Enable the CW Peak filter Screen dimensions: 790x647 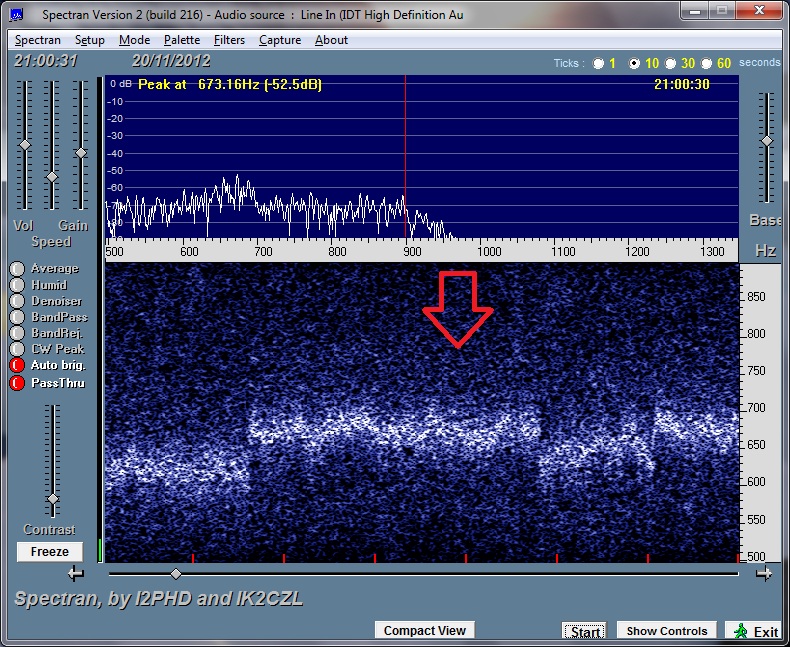point(17,349)
